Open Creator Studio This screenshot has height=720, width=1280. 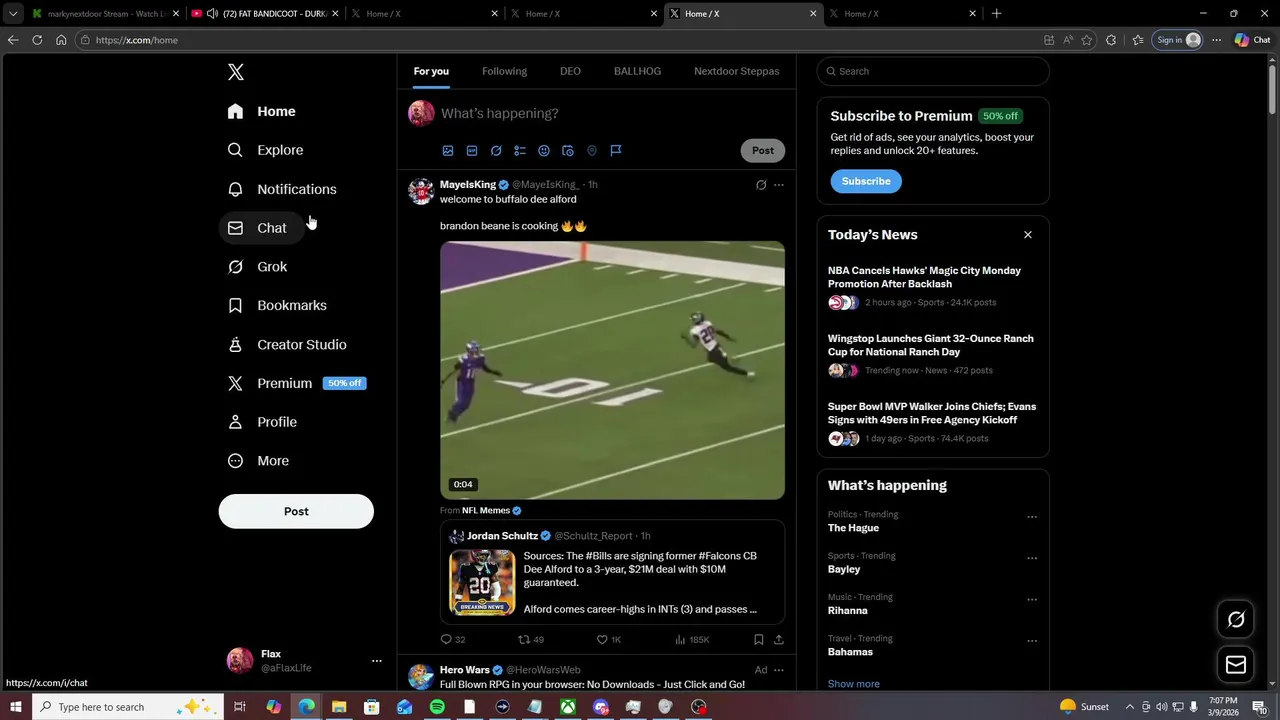(x=287, y=344)
